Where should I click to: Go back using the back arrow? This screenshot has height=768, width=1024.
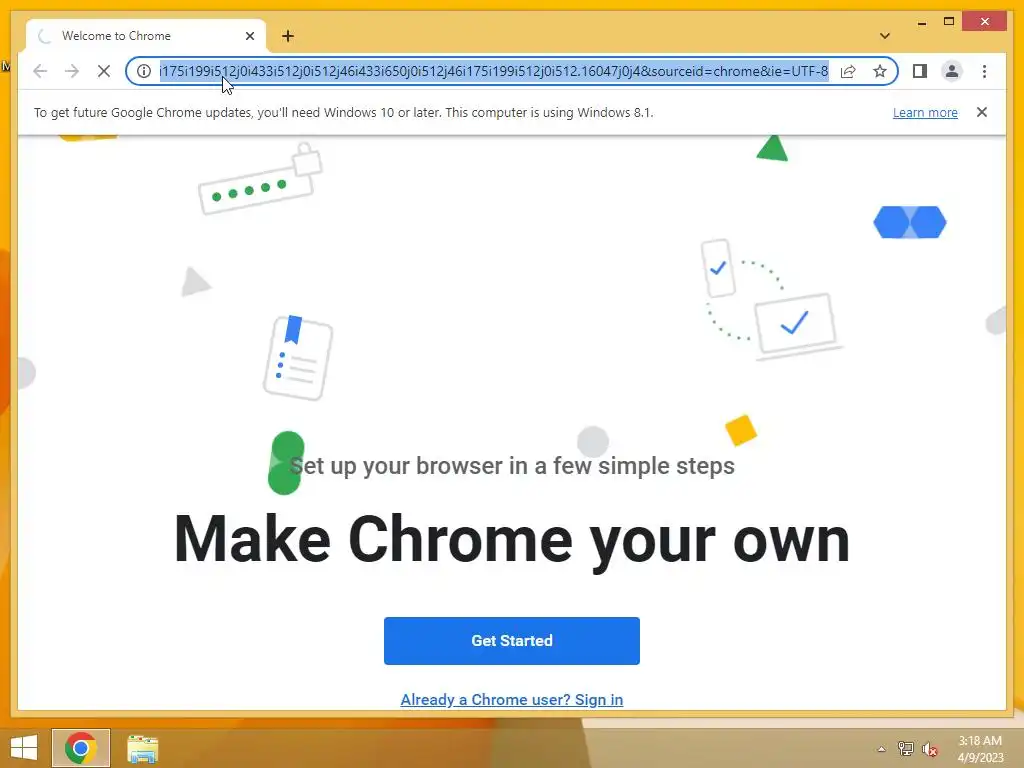pyautogui.click(x=40, y=71)
